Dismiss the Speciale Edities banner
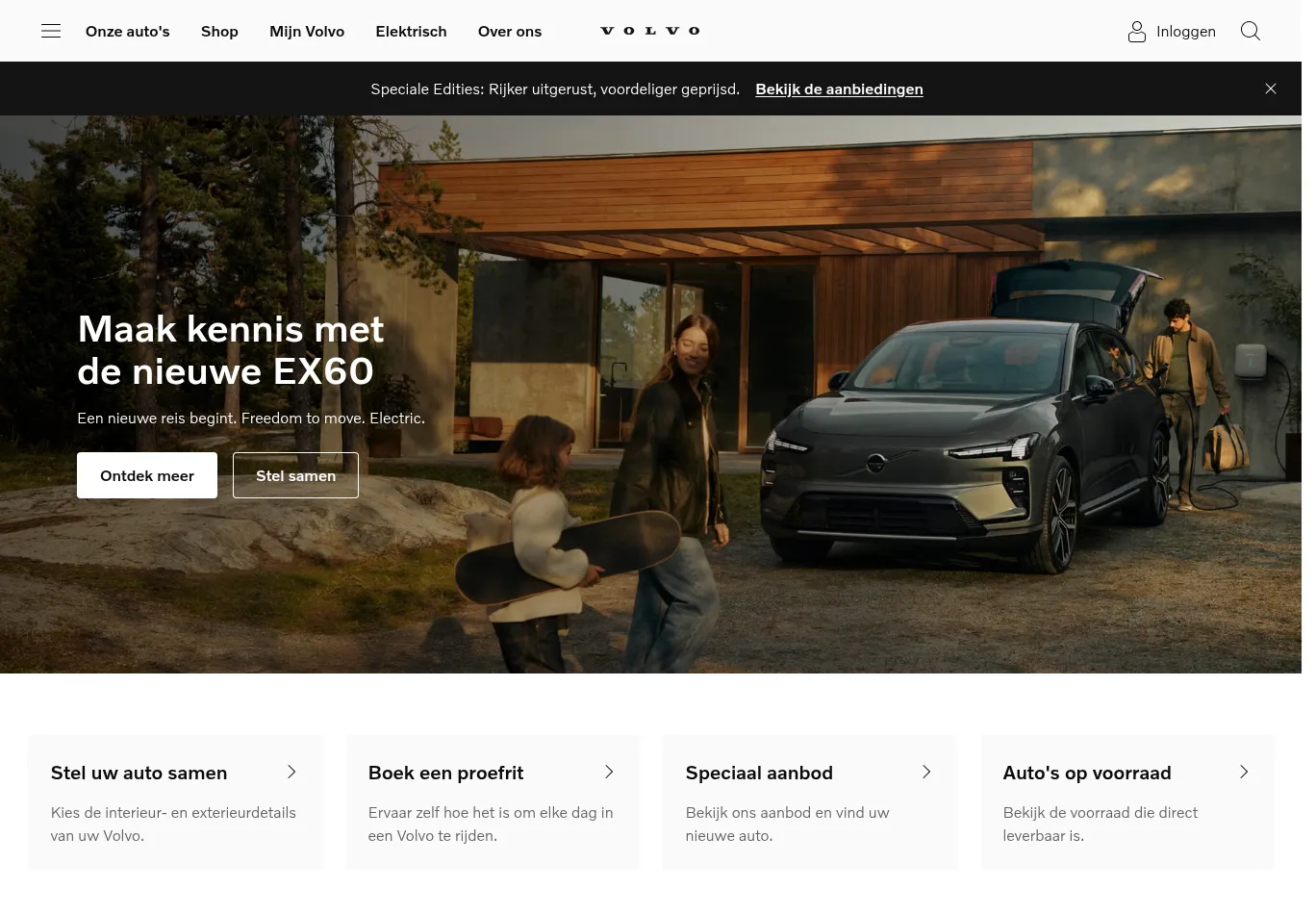Screen dimensions: 1316x914 tap(1271, 89)
